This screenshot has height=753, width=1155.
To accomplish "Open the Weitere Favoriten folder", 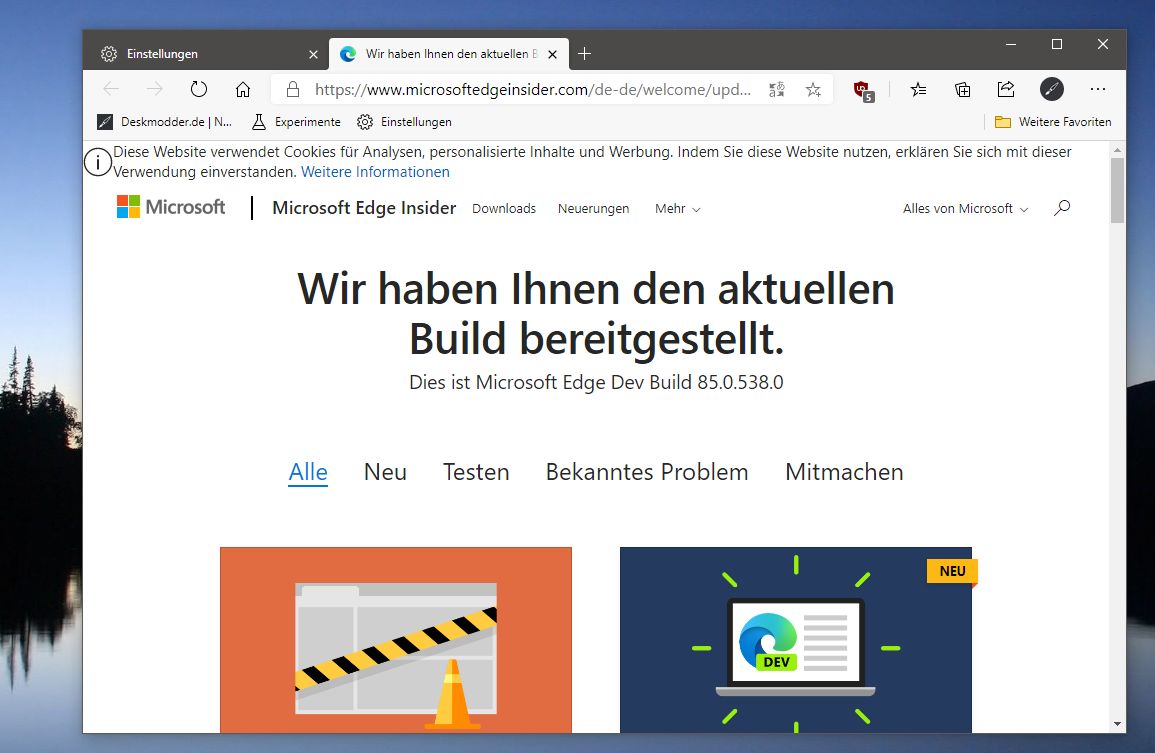I will click(1053, 122).
